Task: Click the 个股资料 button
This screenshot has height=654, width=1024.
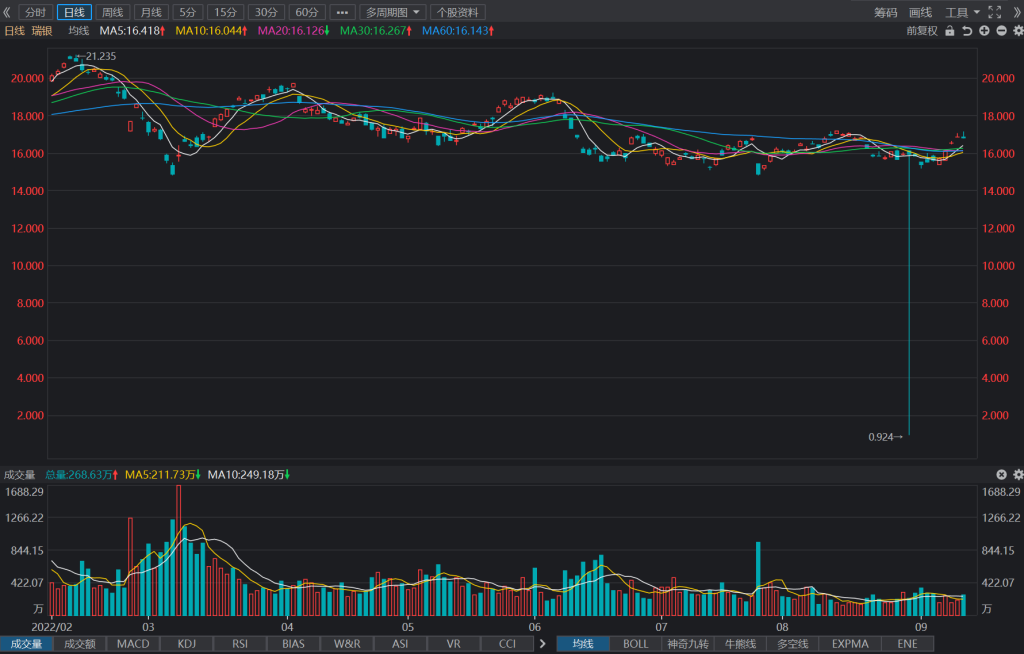Action: pyautogui.click(x=458, y=12)
